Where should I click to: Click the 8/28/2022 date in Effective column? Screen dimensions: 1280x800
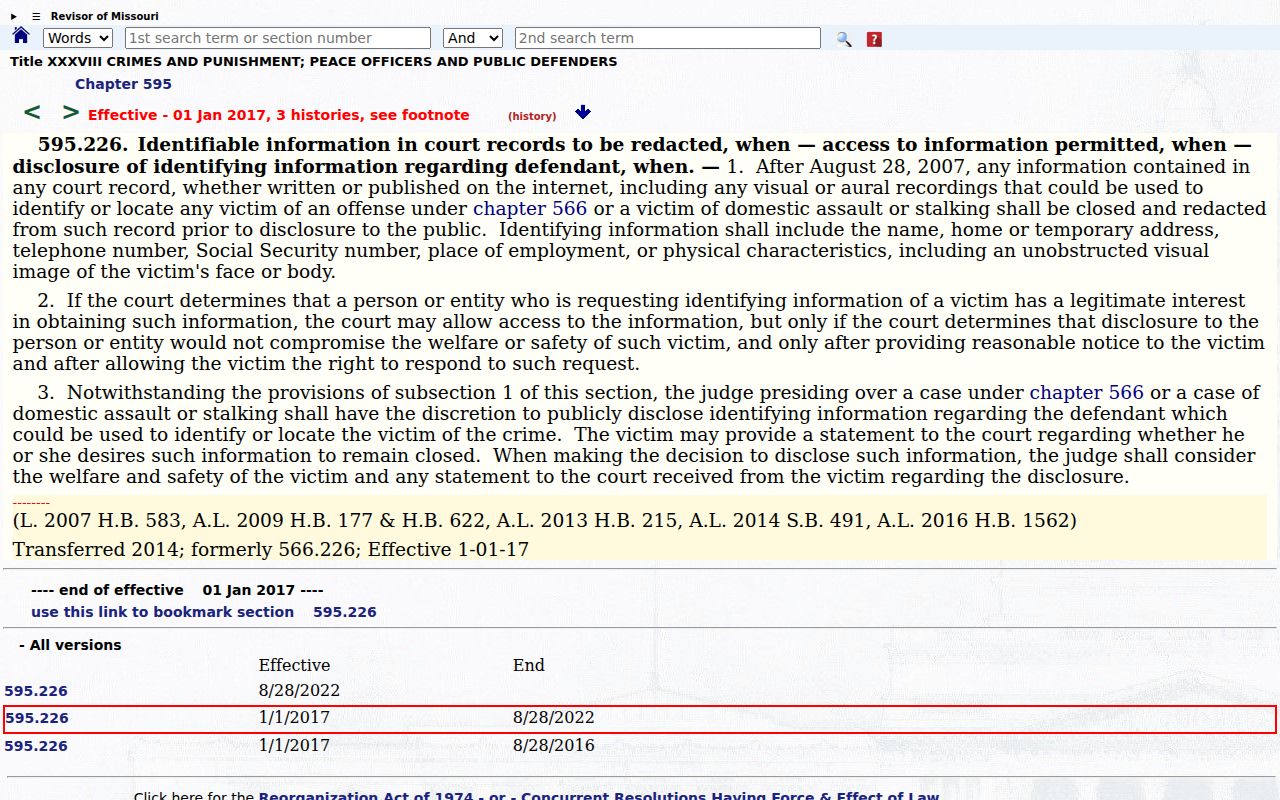coord(299,690)
